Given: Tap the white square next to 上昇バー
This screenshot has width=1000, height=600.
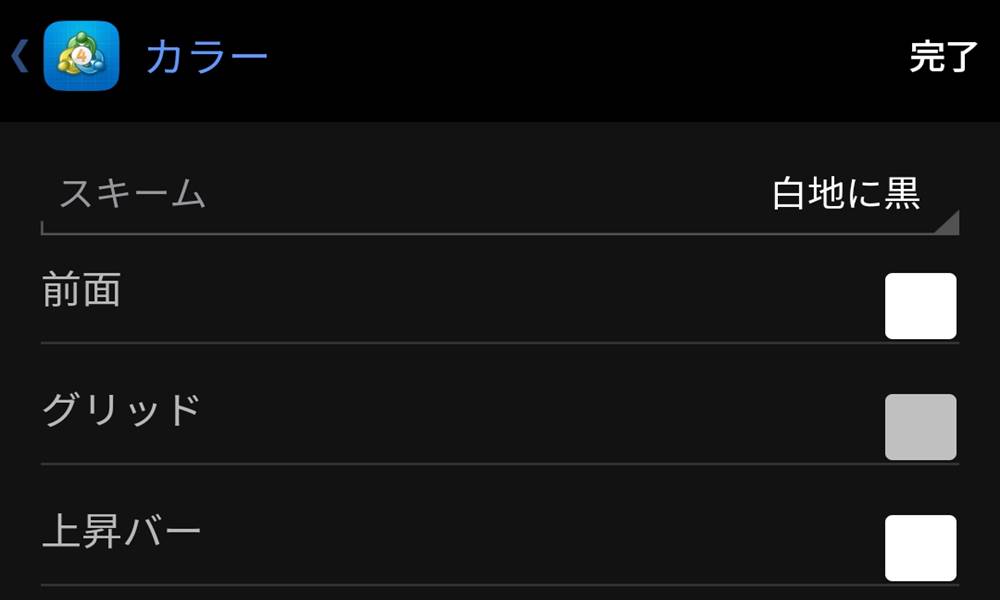Looking at the screenshot, I should [x=921, y=548].
